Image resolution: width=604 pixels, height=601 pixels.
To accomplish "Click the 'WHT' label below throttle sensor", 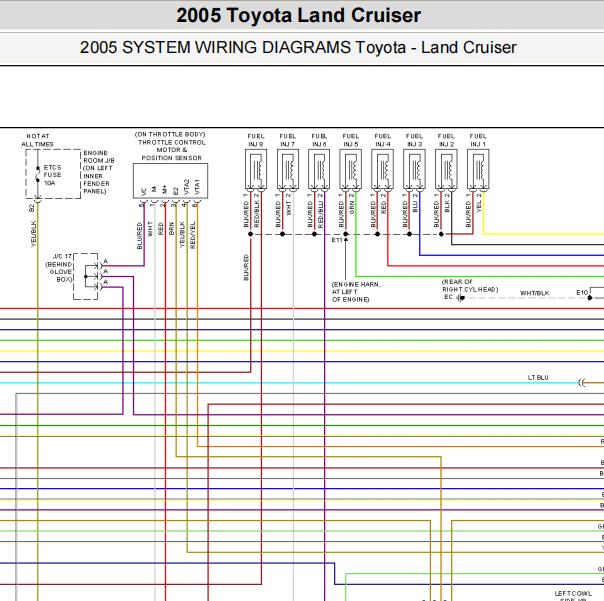I will click(x=150, y=228).
